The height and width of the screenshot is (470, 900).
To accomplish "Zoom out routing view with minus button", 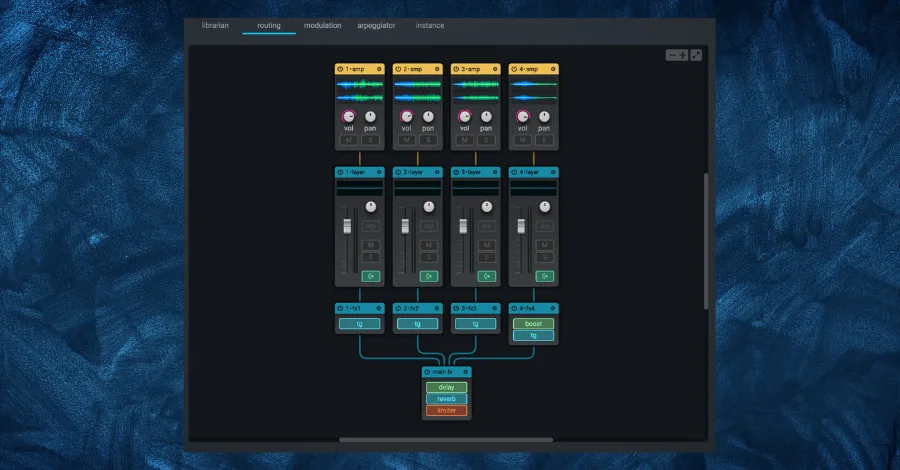I will point(672,55).
